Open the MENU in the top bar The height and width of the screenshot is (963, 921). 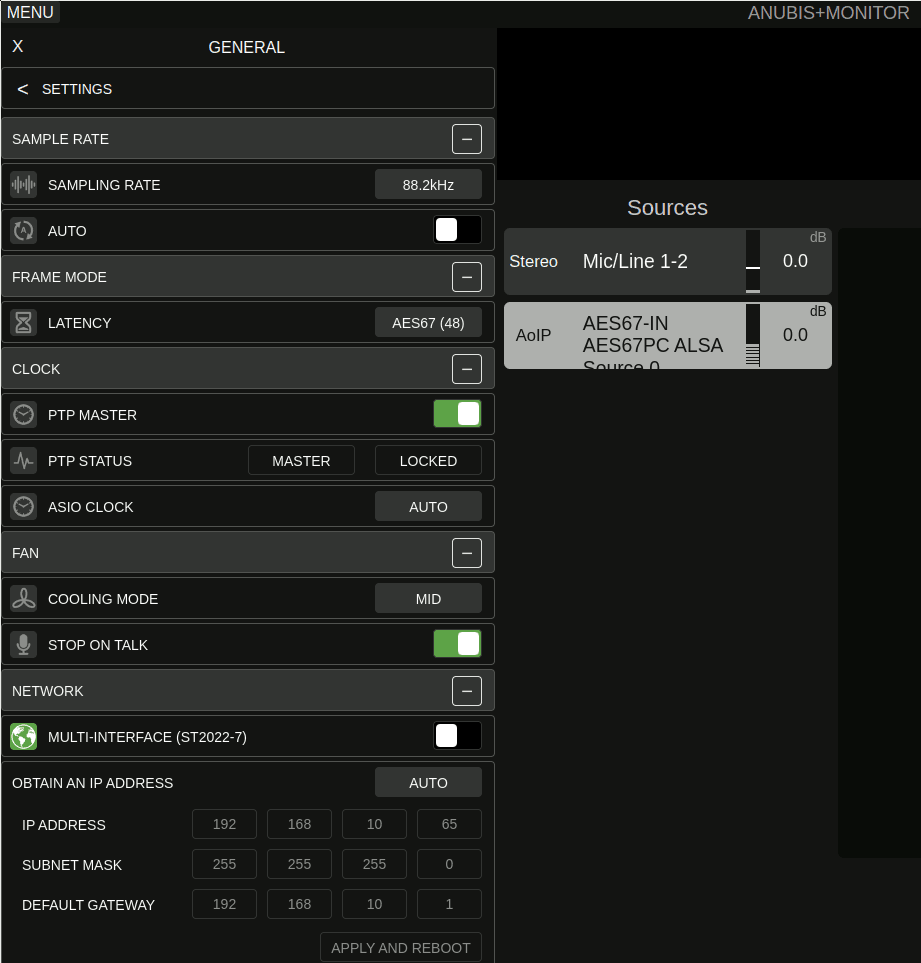tap(30, 12)
